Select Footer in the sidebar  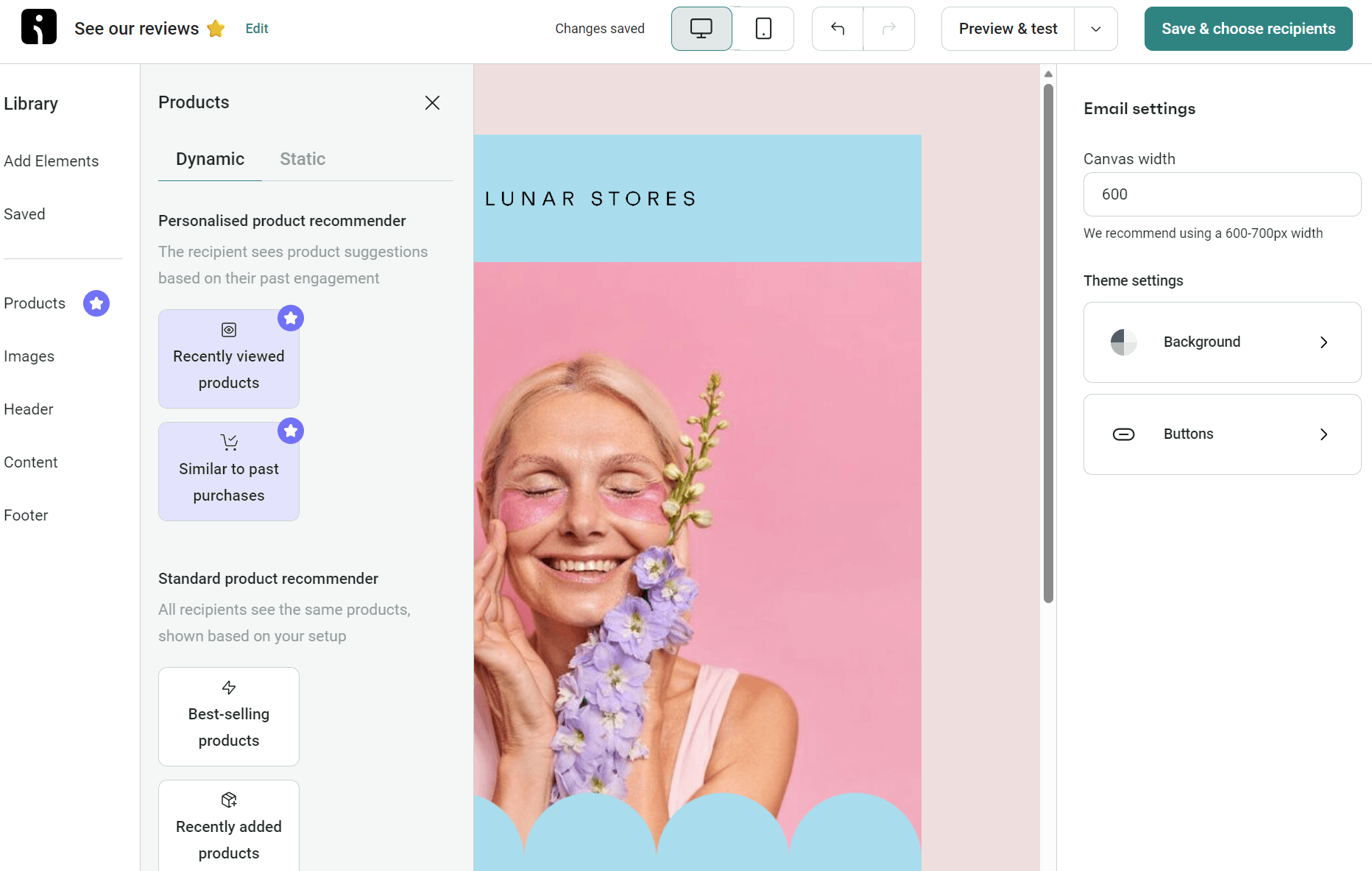pos(26,515)
